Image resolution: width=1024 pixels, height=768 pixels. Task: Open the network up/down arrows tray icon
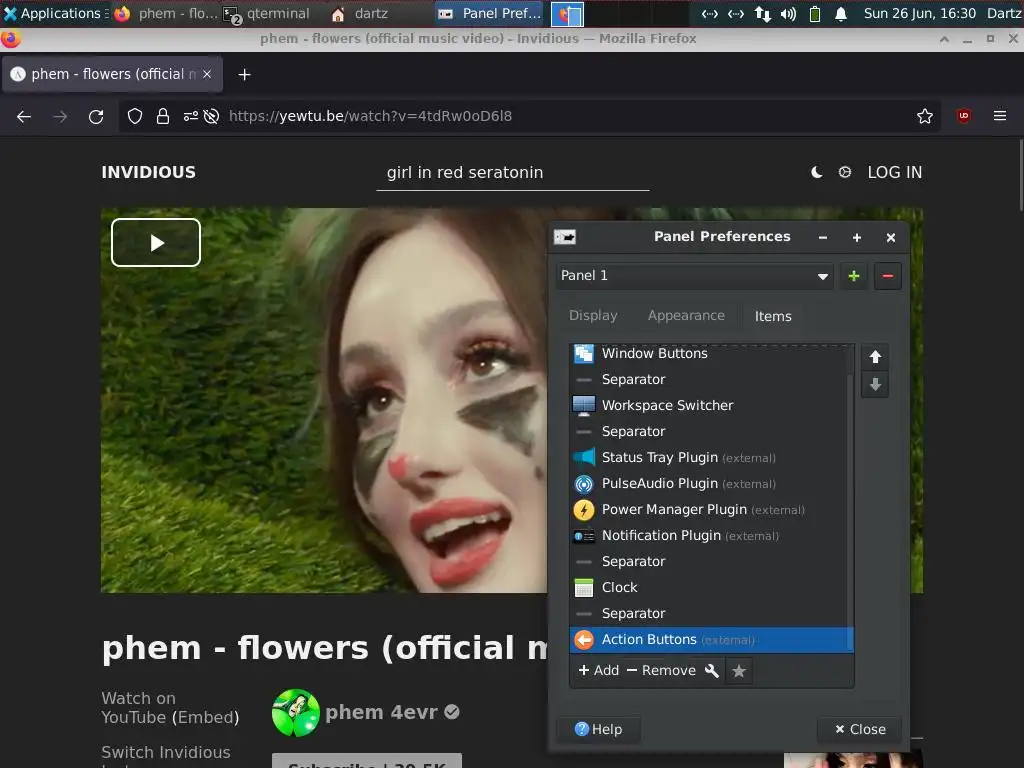coord(762,14)
